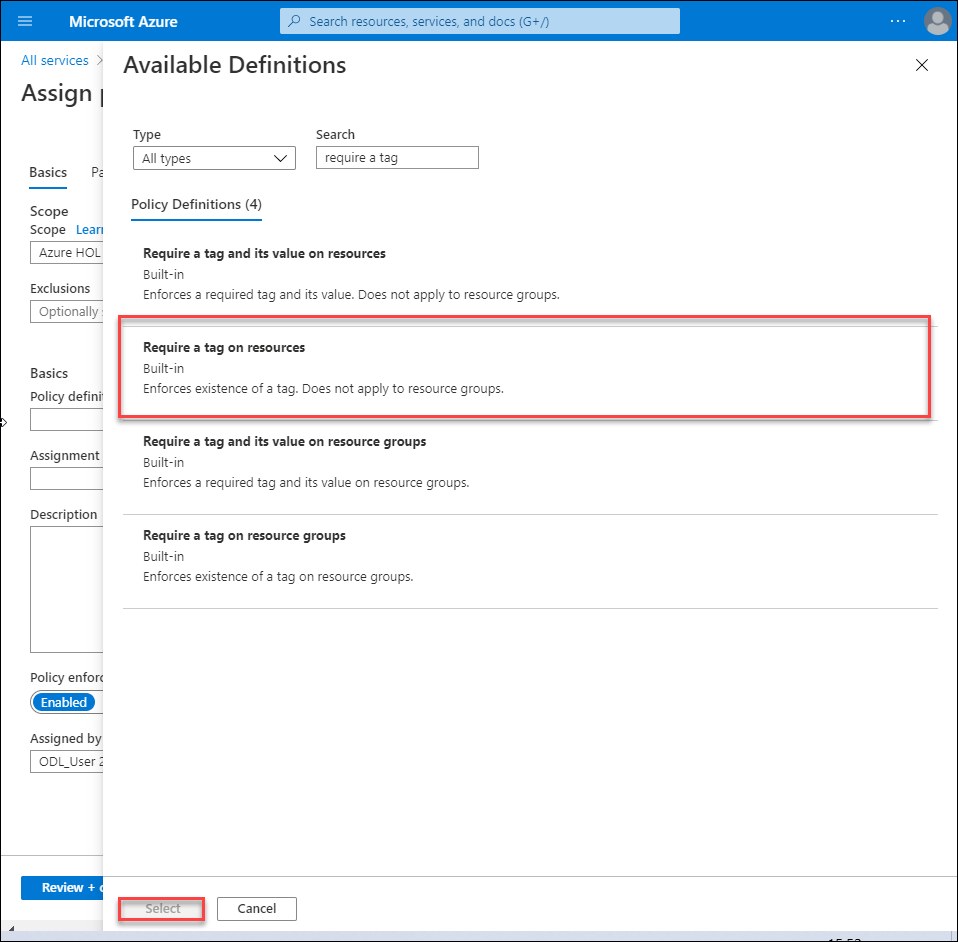Open the ellipsis more-options menu
The image size is (958, 942).
[897, 21]
